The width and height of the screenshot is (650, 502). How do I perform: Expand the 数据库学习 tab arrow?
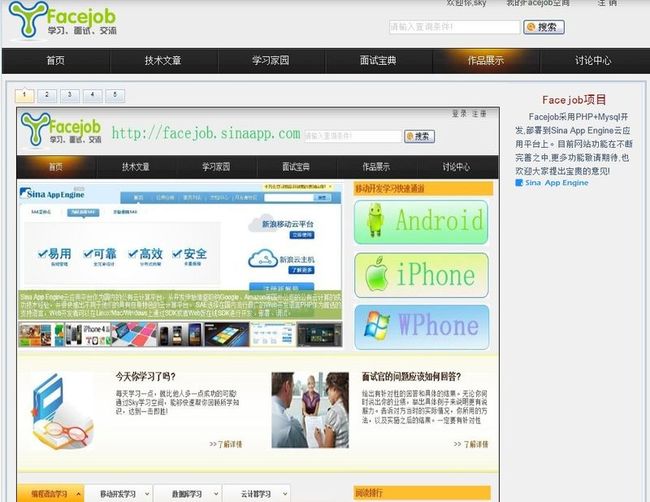click(216, 494)
